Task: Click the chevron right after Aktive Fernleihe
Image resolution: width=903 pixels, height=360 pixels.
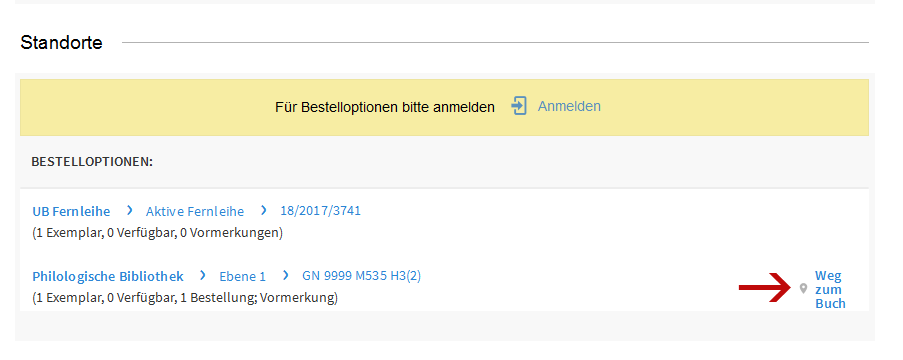Action: point(264,211)
